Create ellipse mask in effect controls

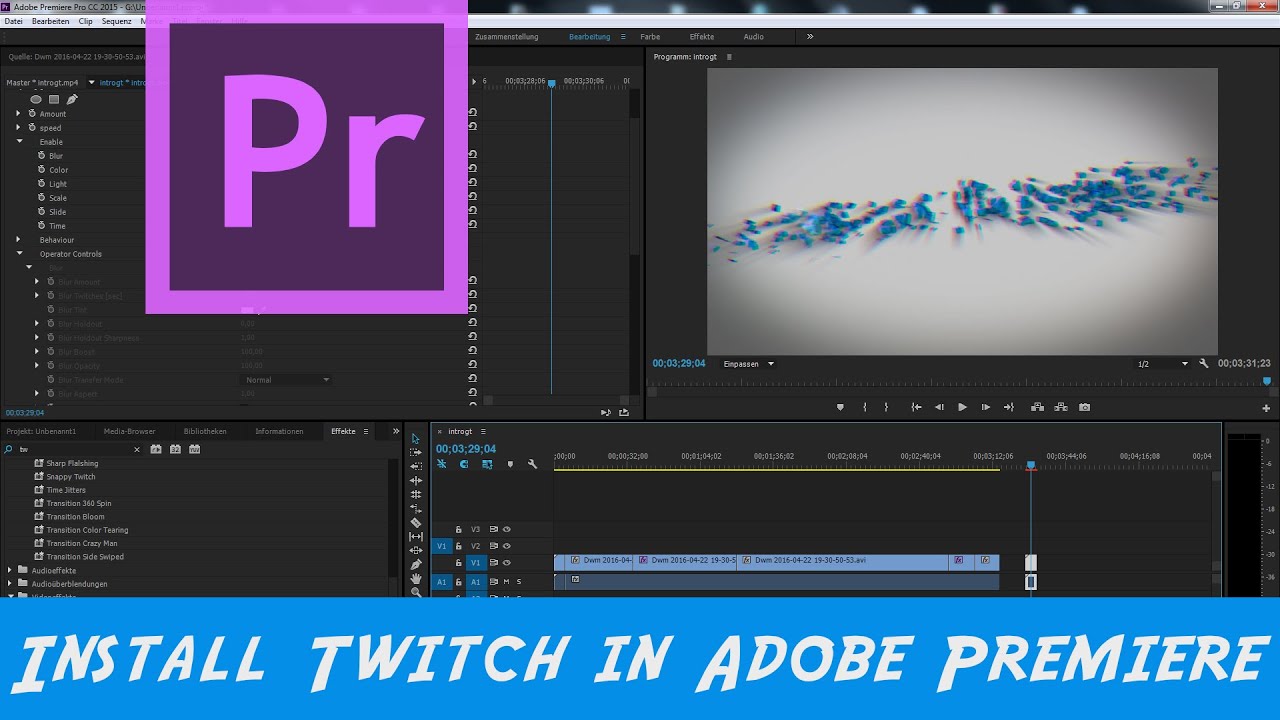[x=36, y=99]
